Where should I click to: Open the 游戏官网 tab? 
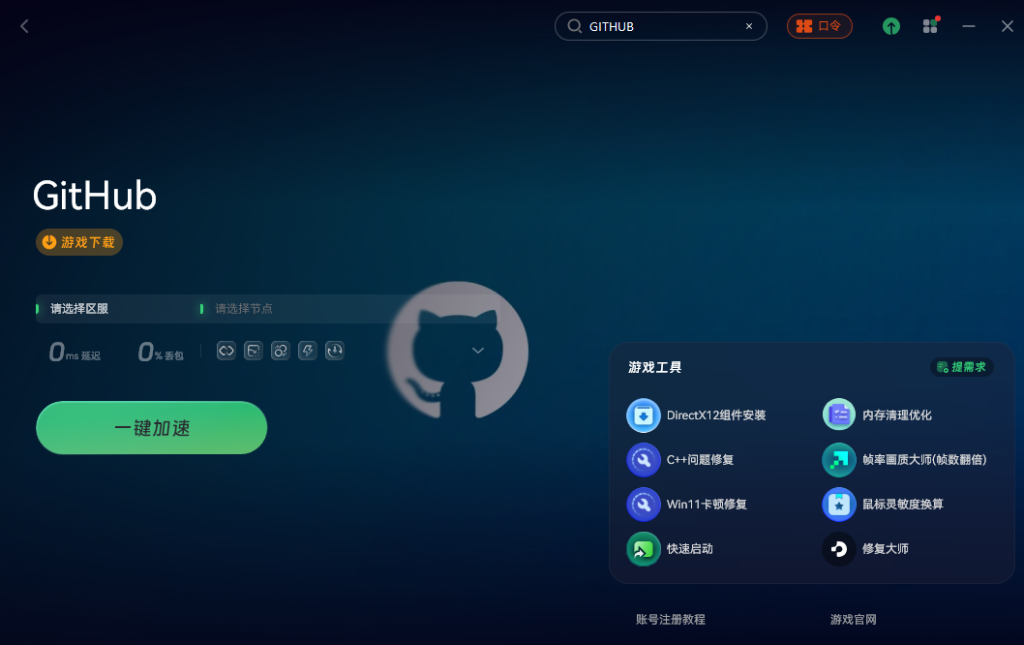(853, 620)
